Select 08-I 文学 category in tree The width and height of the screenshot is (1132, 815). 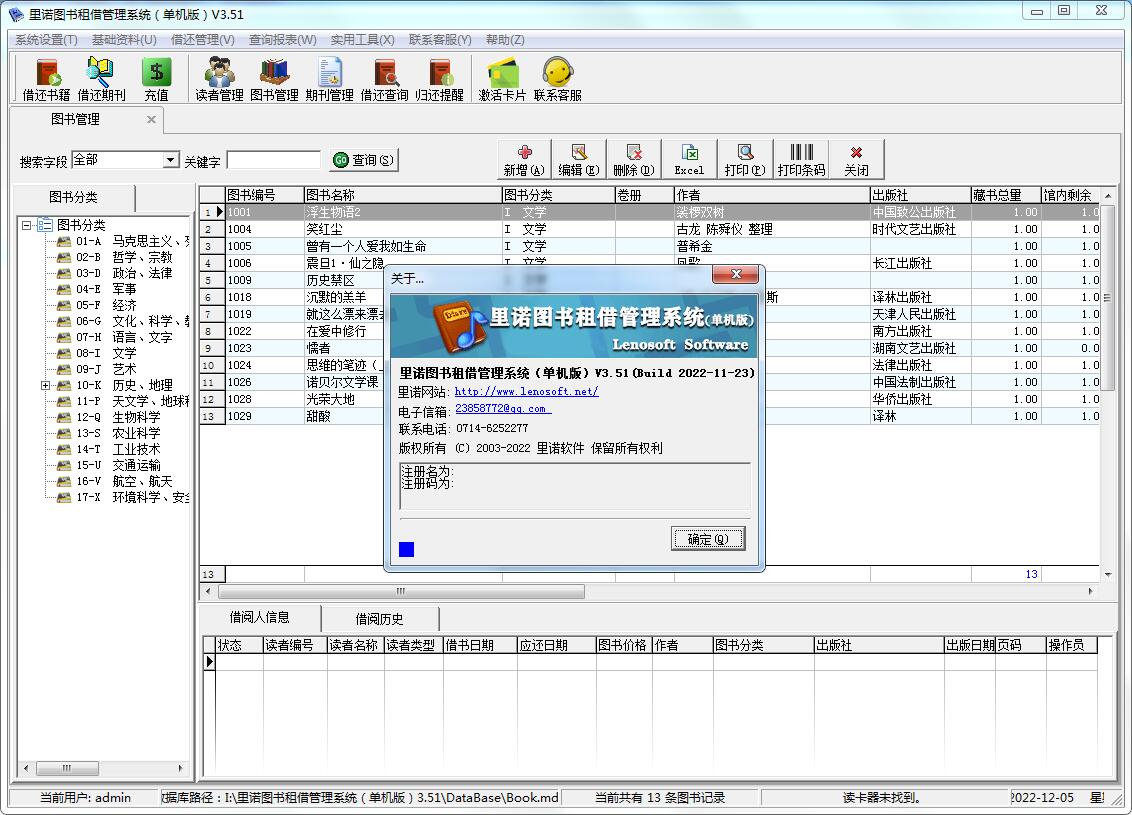coord(124,353)
